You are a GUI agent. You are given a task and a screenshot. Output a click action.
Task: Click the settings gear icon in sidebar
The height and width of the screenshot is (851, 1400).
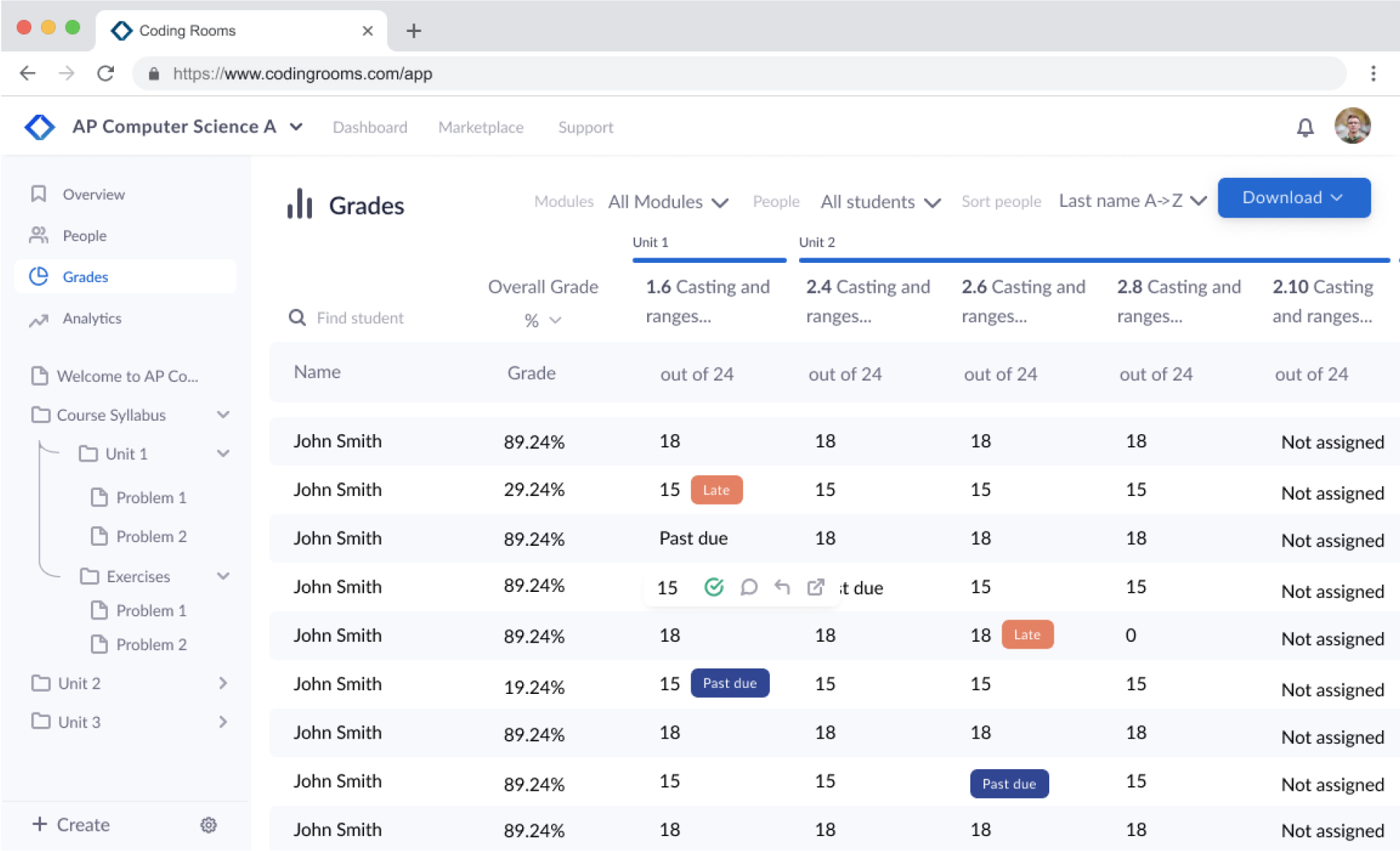[209, 825]
